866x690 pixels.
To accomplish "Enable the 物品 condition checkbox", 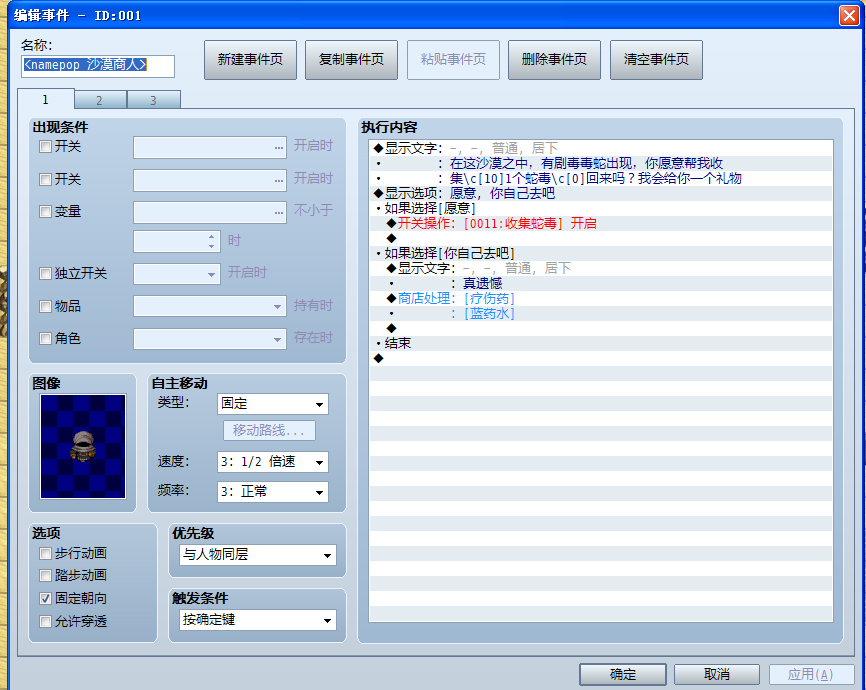I will click(45, 306).
